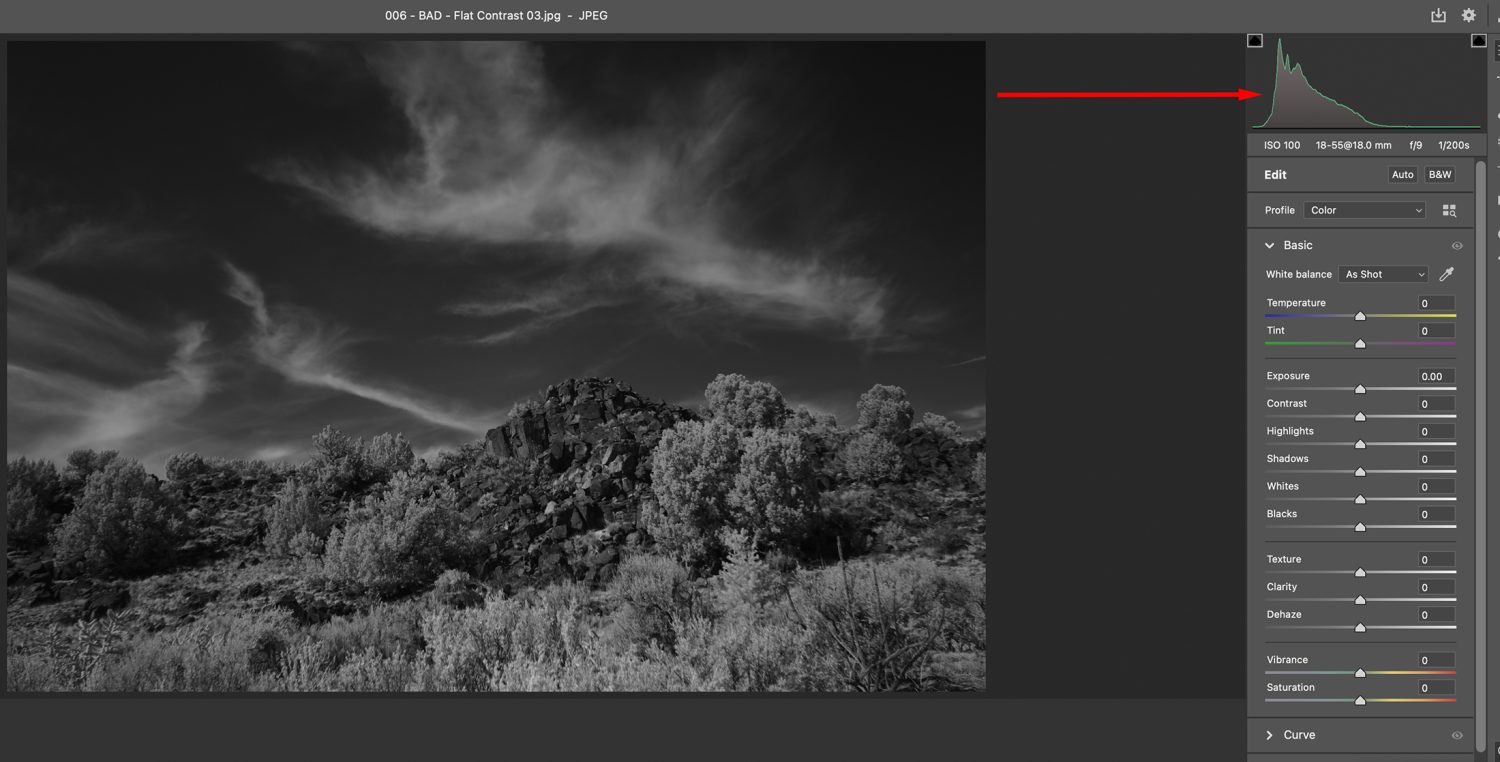This screenshot has height=762, width=1500.
Task: Click the Tint value field
Action: tap(1436, 331)
